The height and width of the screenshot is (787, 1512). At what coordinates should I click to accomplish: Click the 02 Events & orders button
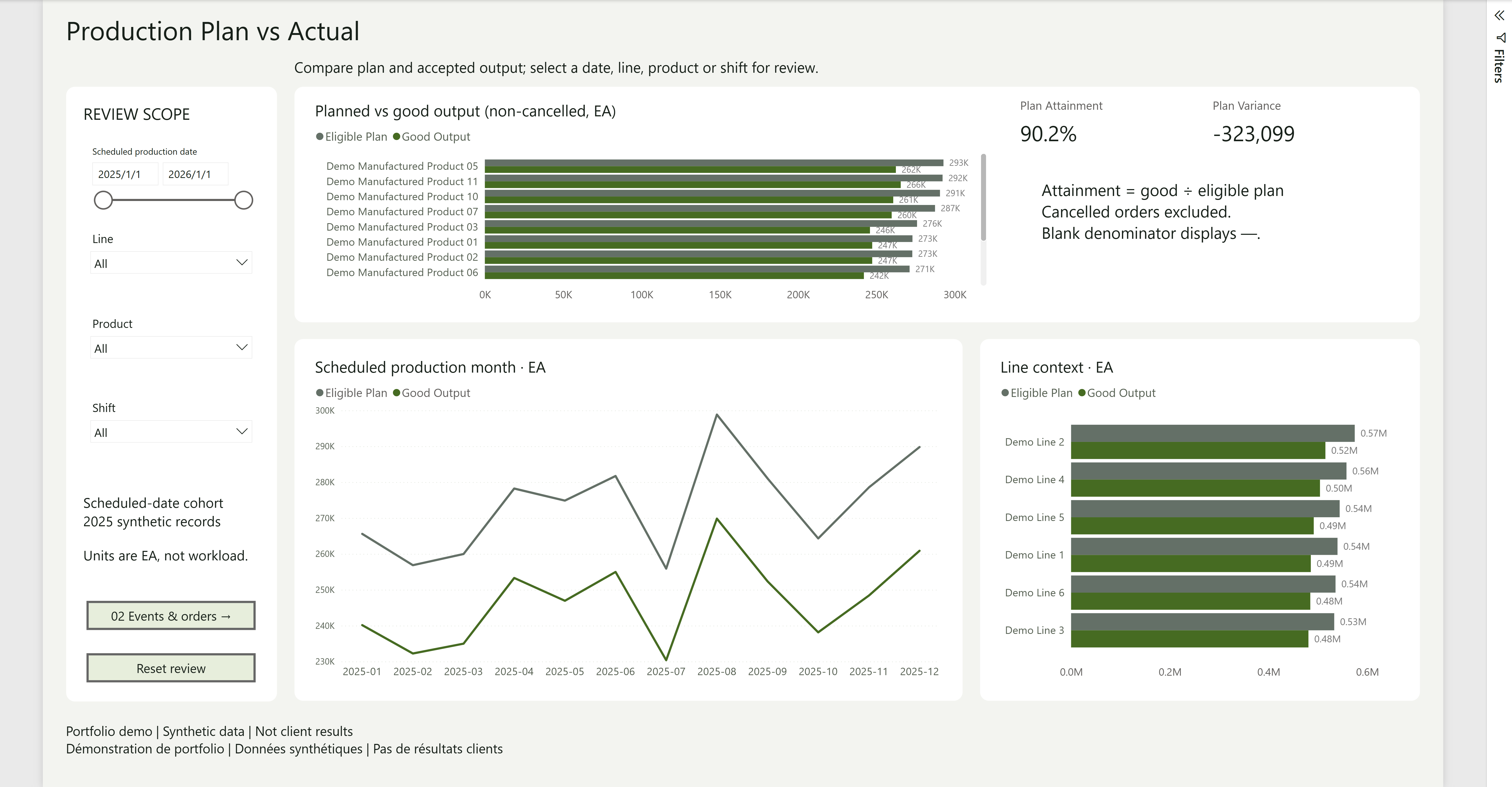[x=171, y=616]
